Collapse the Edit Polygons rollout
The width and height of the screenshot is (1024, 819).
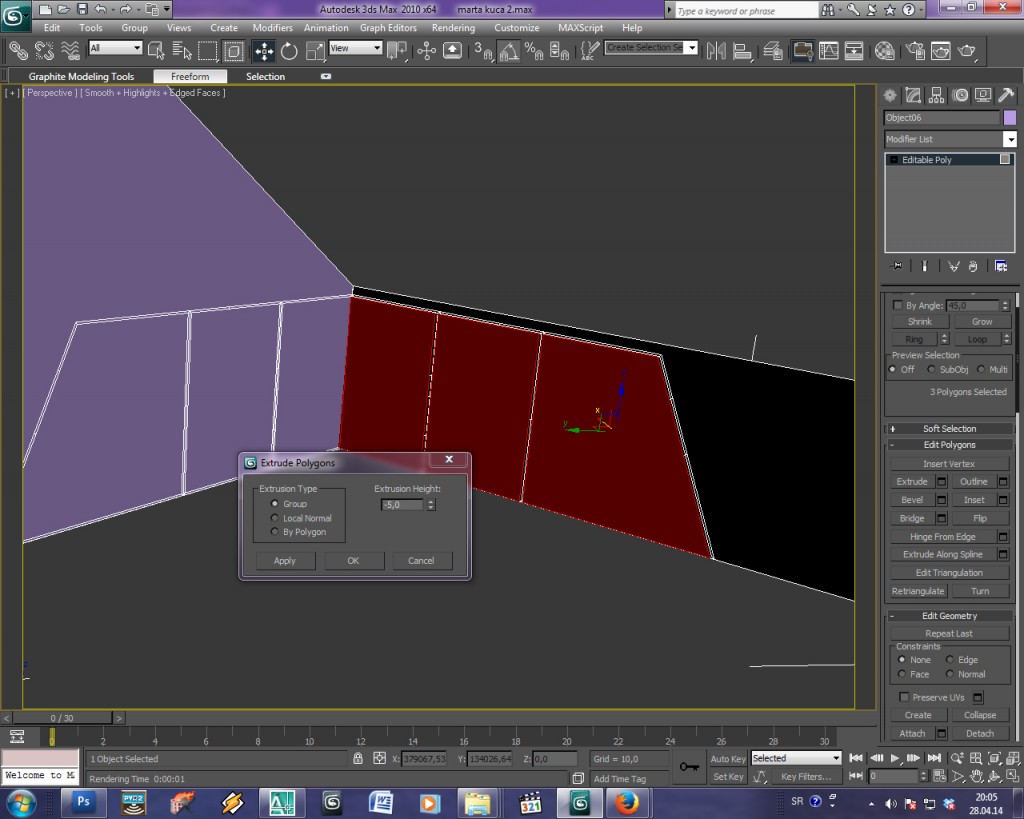coord(950,445)
